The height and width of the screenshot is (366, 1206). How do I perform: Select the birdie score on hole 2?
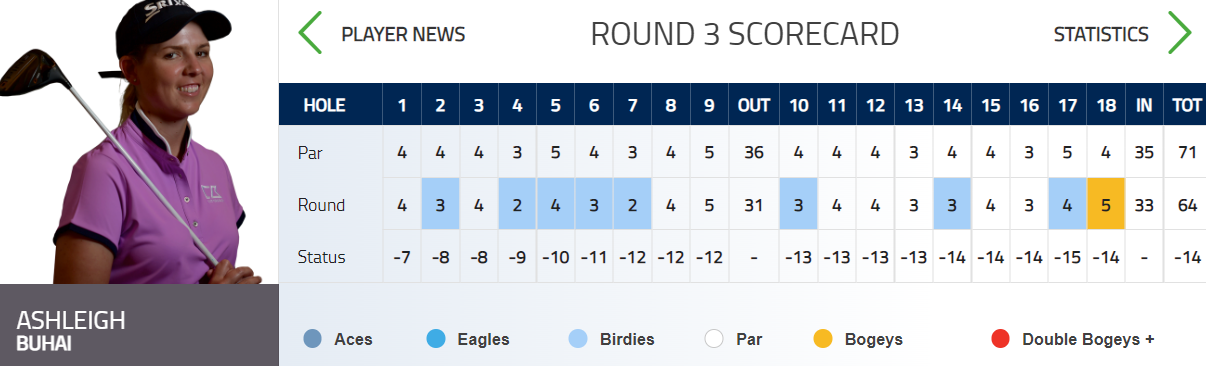[440, 205]
